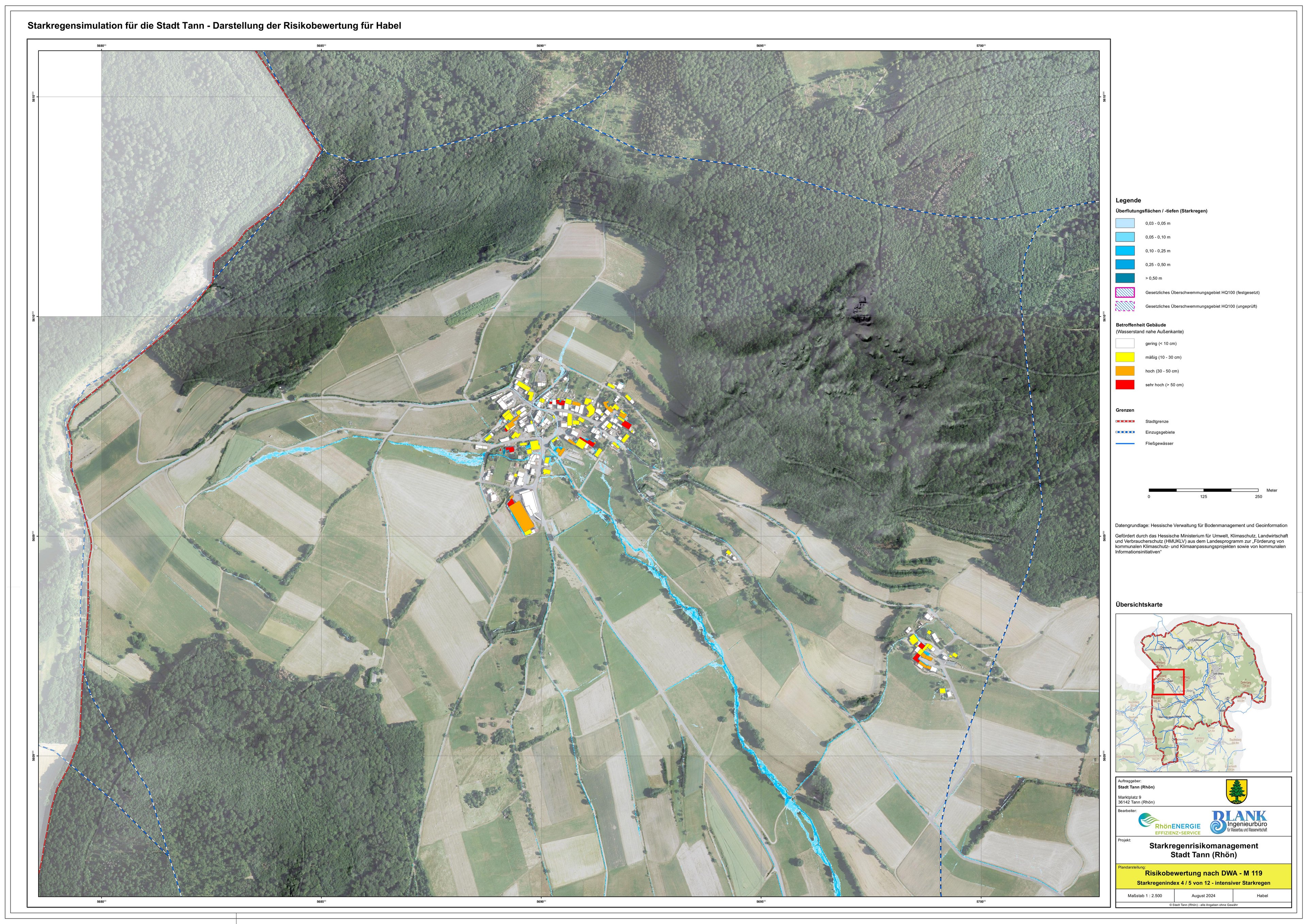The image size is (1307, 924).
Task: Select the red rectangle in the Übersichtskarte
Action: click(x=1167, y=682)
